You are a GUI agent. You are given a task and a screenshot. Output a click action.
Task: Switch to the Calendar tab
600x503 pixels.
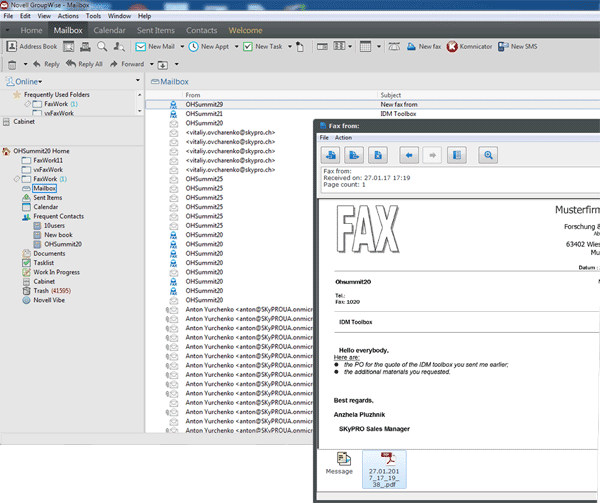coord(109,30)
